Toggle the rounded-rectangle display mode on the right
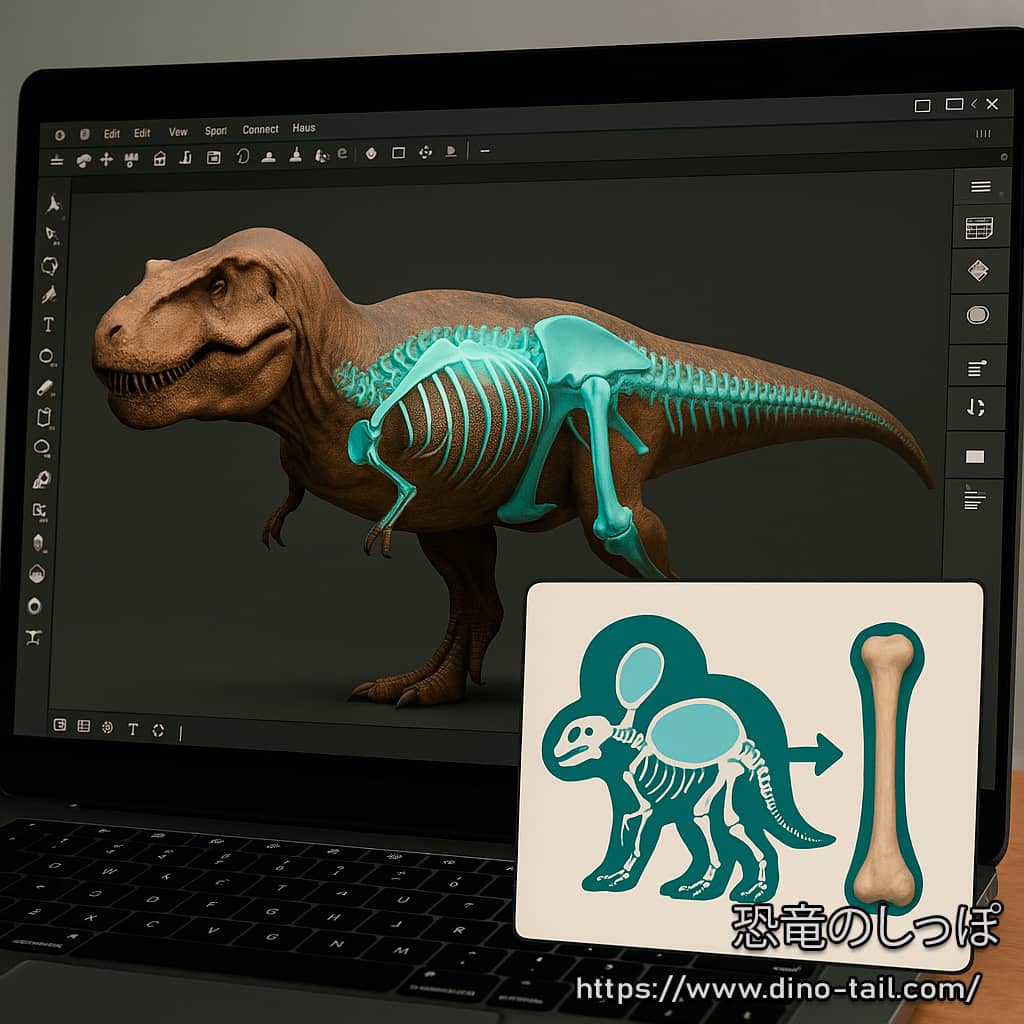 [x=978, y=314]
